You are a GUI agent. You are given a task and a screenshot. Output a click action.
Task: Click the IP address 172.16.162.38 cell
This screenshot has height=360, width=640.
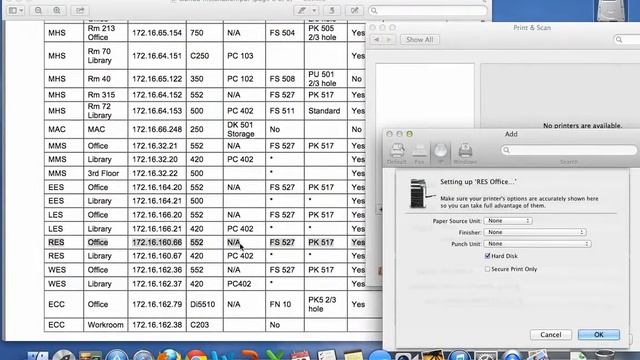tap(157, 325)
